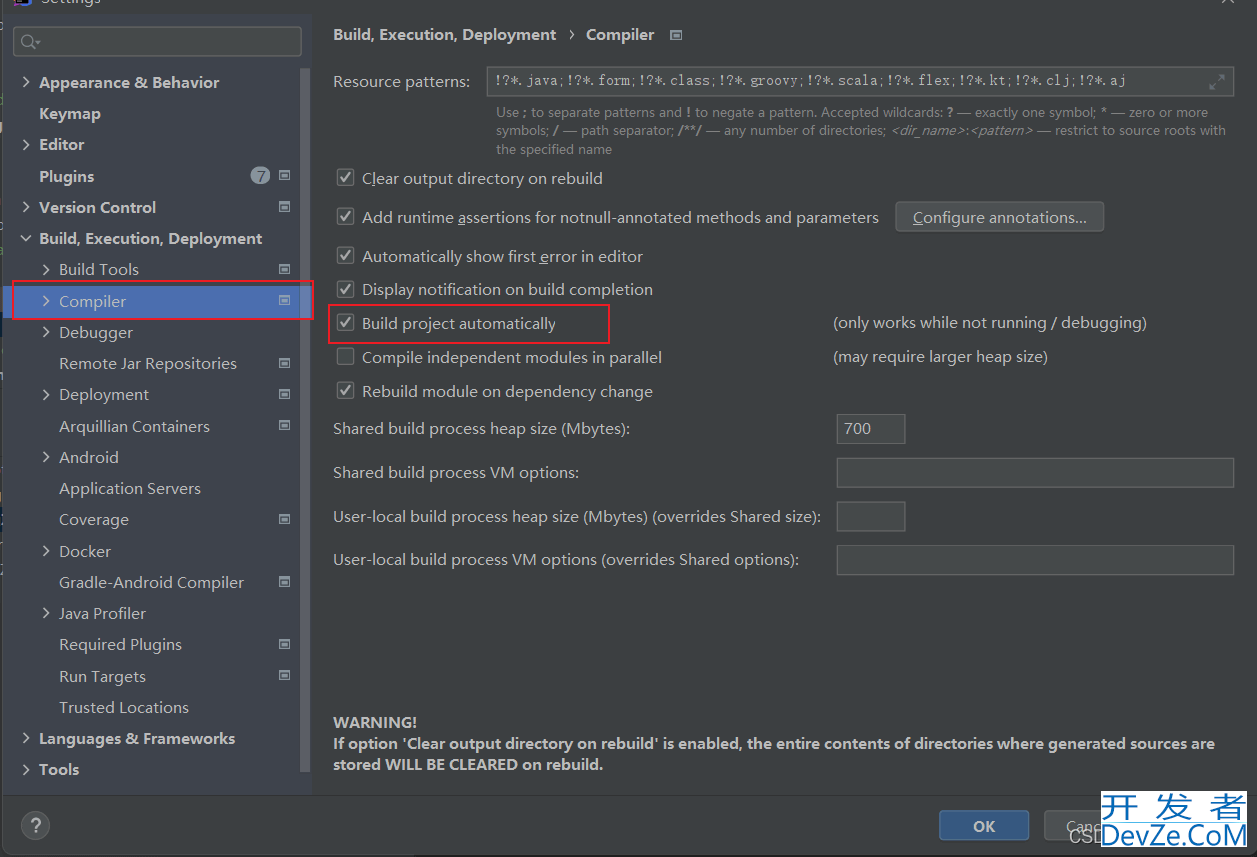Collapse Build, Execution, Deployment section
The image size is (1257, 857).
click(26, 238)
